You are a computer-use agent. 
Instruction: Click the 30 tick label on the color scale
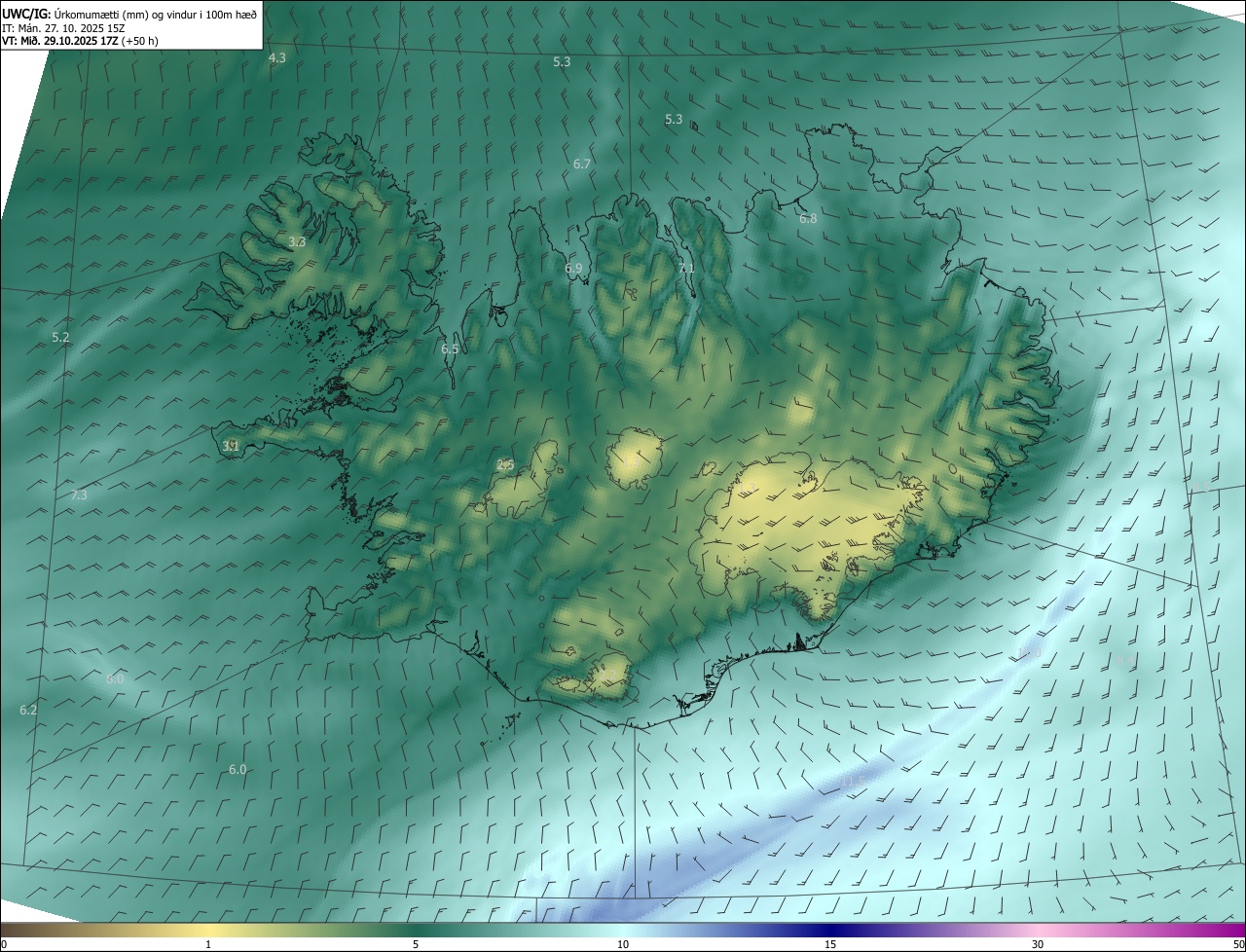(1038, 944)
